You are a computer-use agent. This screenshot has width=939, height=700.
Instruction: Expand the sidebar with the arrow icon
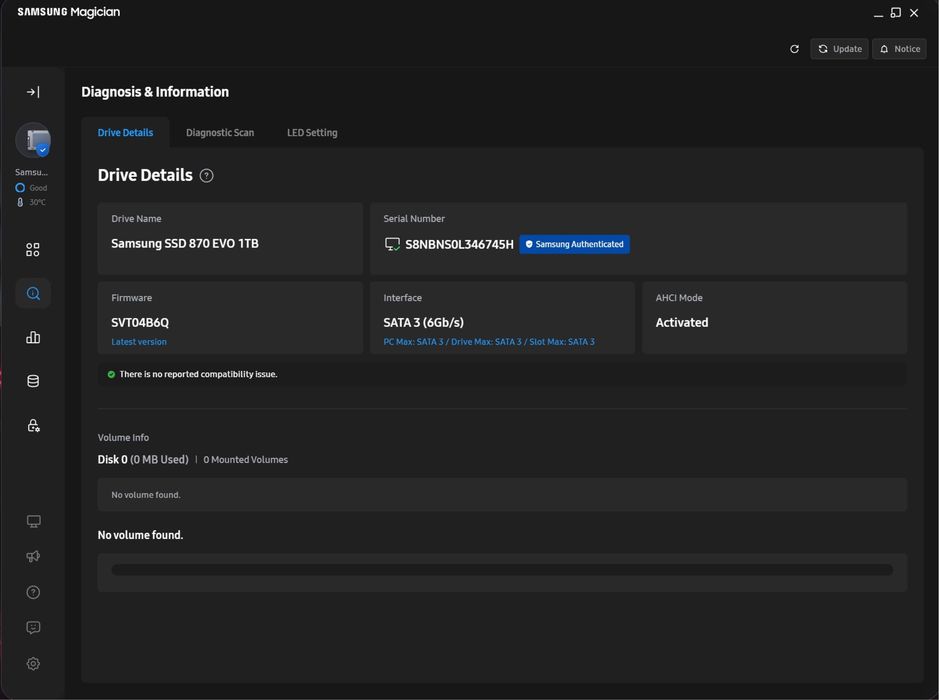pos(33,92)
